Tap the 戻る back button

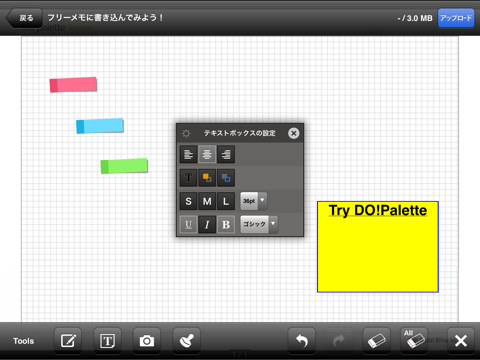tap(25, 18)
